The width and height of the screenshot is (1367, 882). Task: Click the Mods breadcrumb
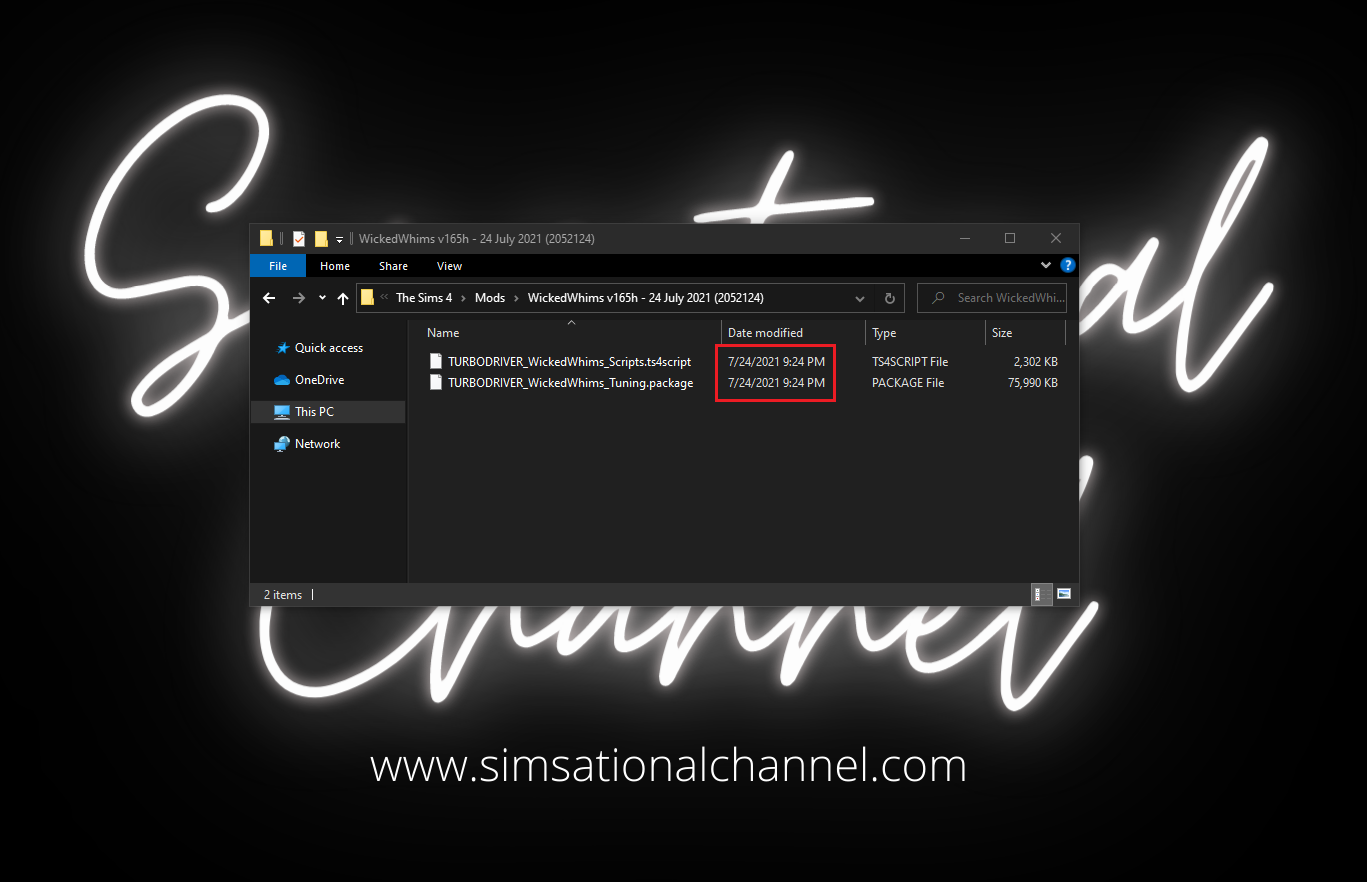pos(490,298)
